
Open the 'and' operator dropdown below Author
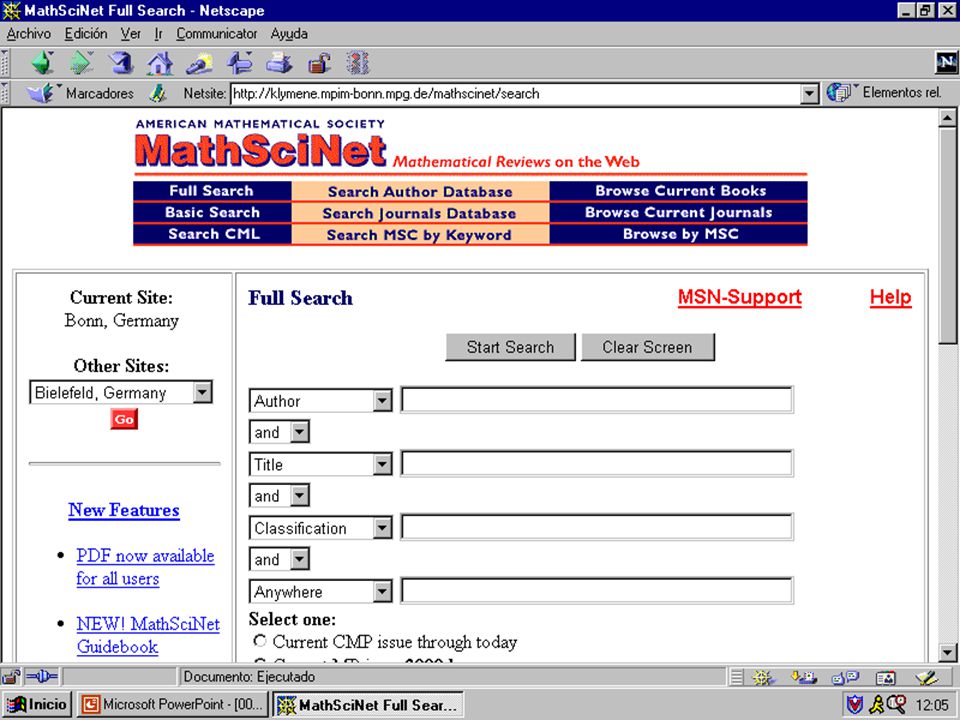tap(299, 432)
